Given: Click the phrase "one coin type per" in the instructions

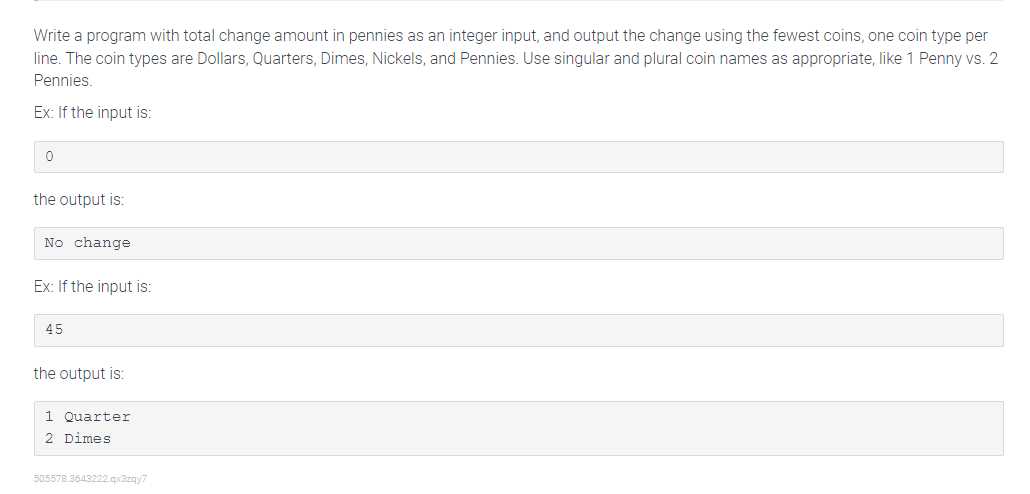Looking at the screenshot, I should (x=928, y=36).
